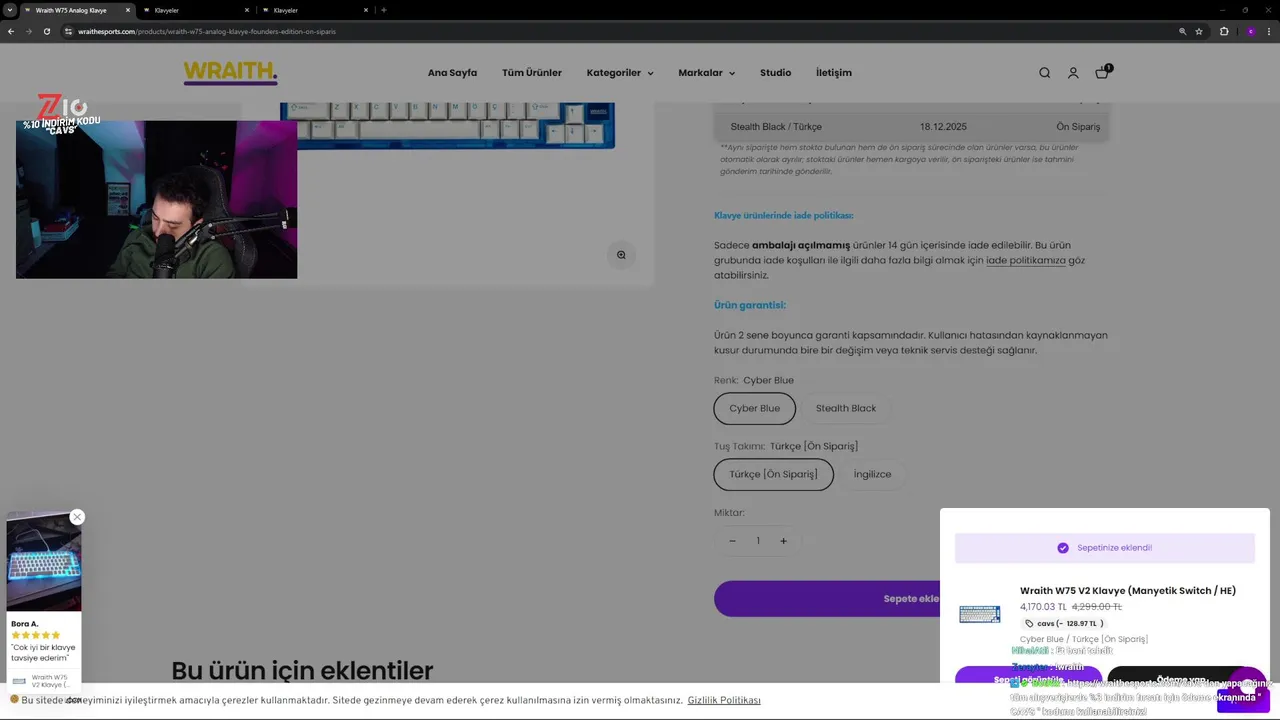Select Türkçe [Ön Sipariş] keycap option

tap(774, 474)
